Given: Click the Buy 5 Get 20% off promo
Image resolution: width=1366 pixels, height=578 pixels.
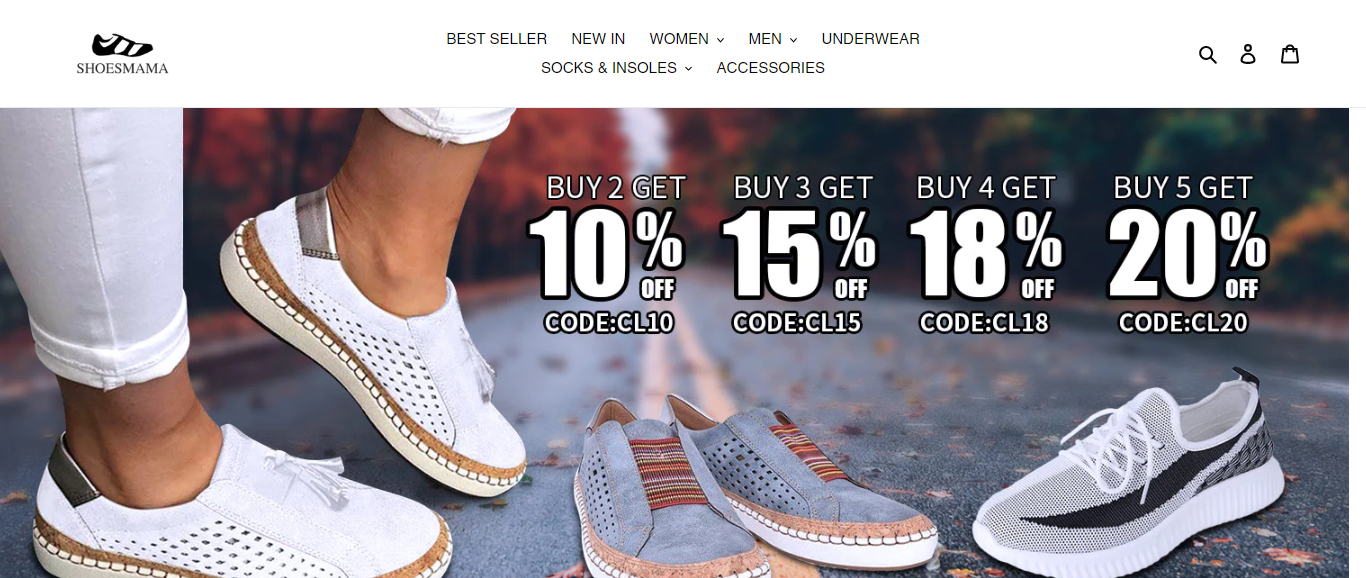Looking at the screenshot, I should pos(1186,253).
